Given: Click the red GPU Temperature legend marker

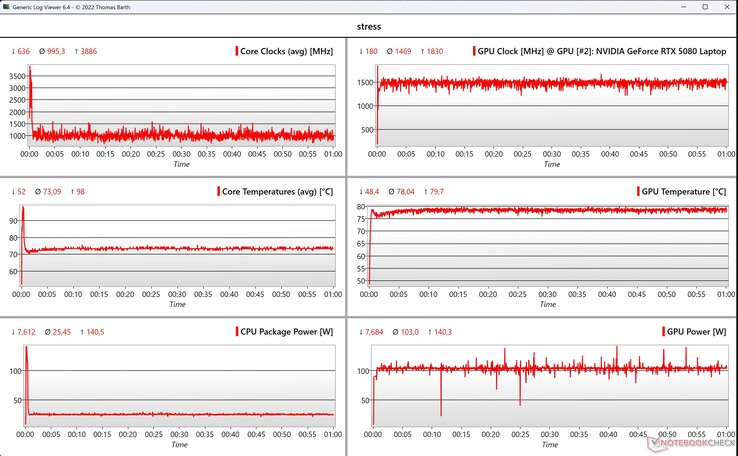Looking at the screenshot, I should 638,191.
